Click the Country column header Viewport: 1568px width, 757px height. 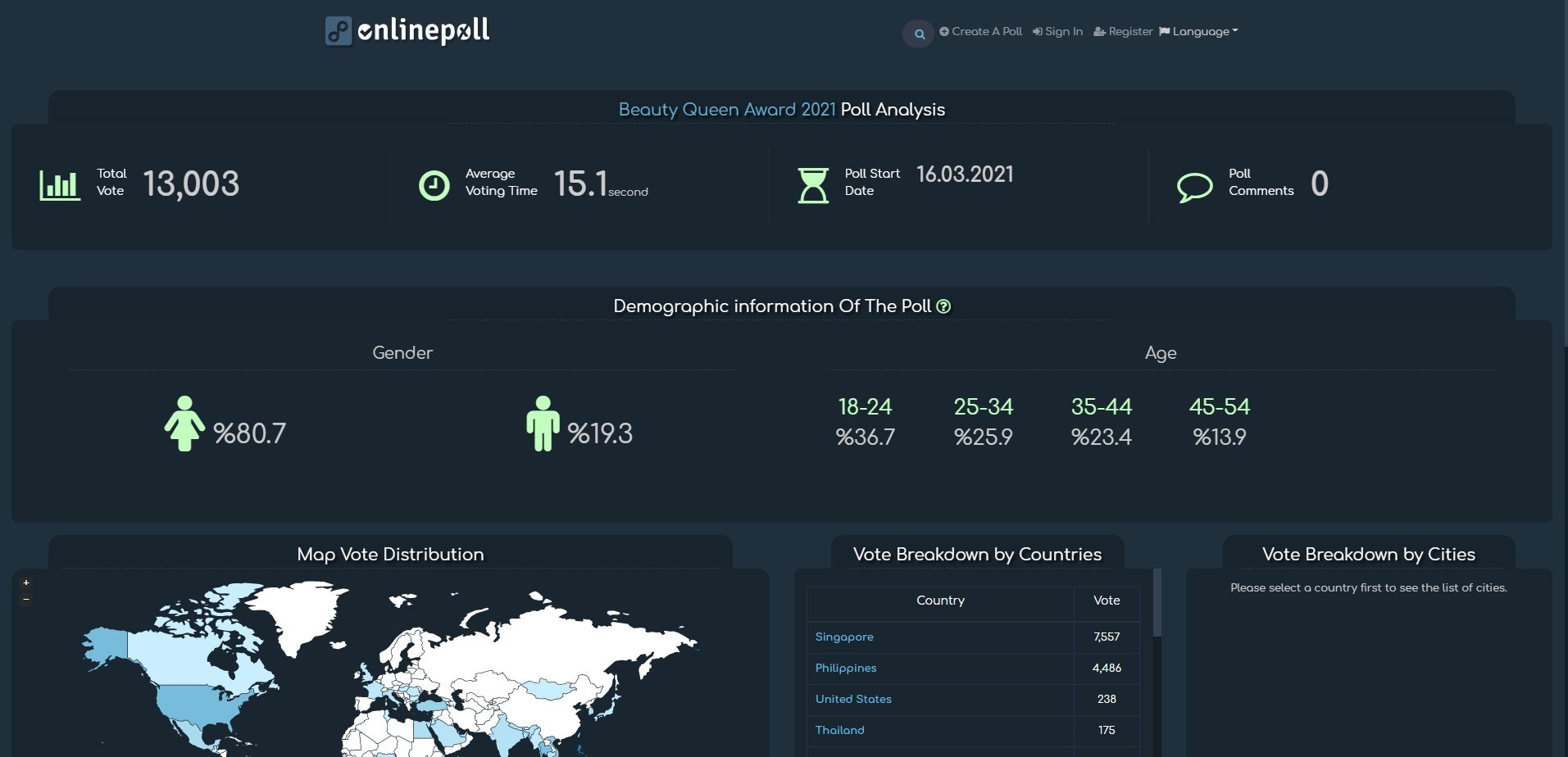(940, 601)
